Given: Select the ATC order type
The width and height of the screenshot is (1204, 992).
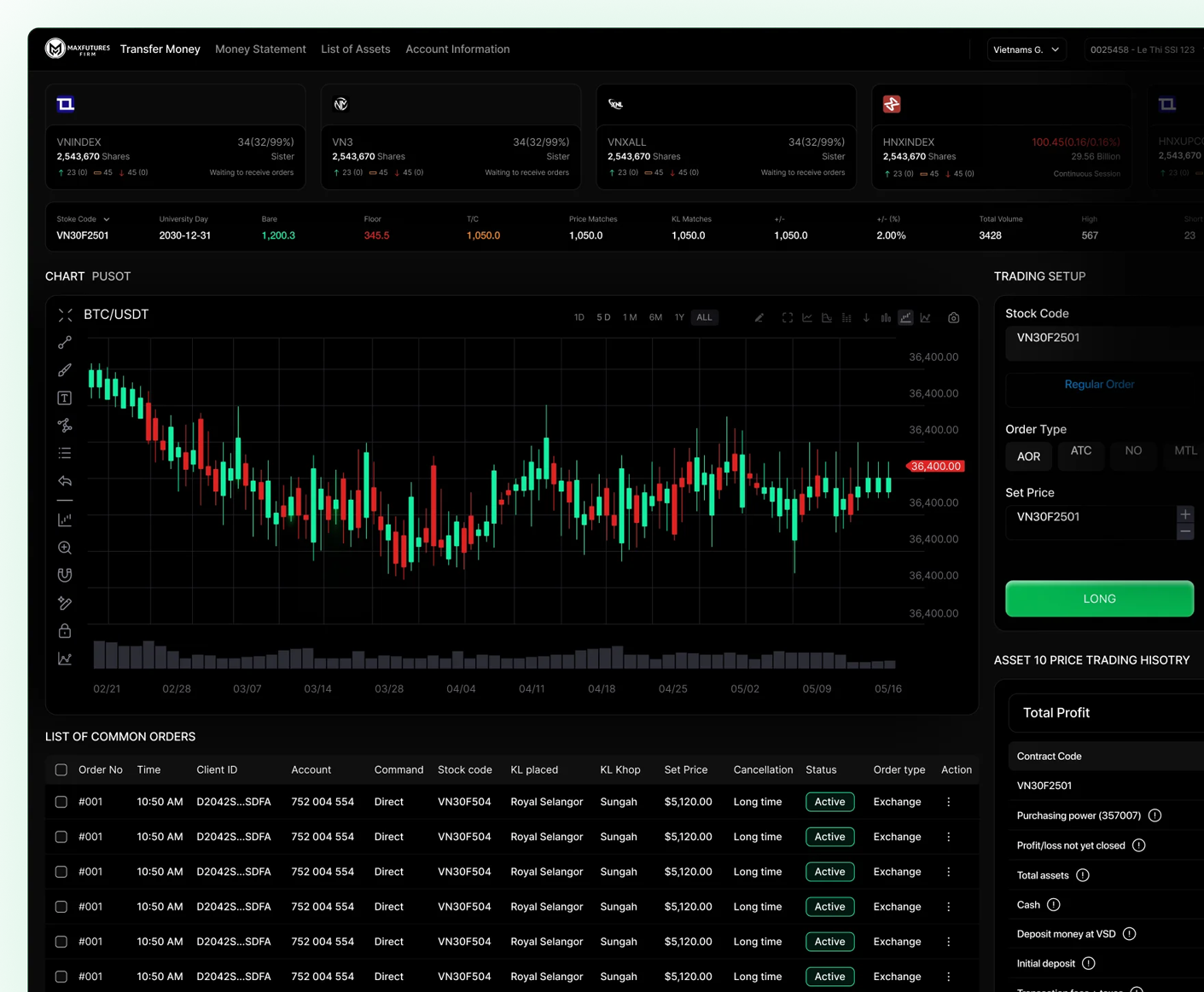Looking at the screenshot, I should [1081, 451].
